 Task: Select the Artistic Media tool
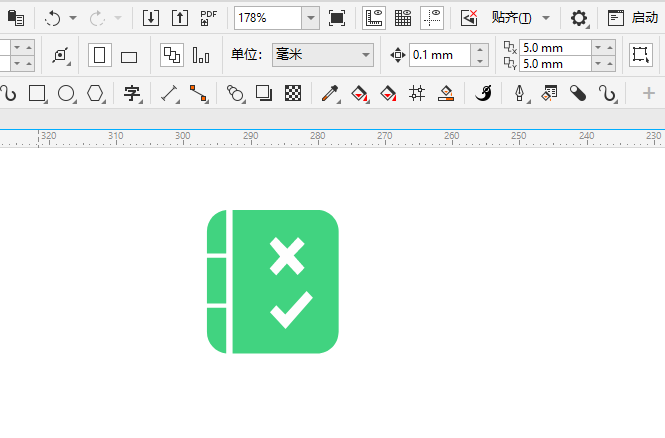coord(483,93)
